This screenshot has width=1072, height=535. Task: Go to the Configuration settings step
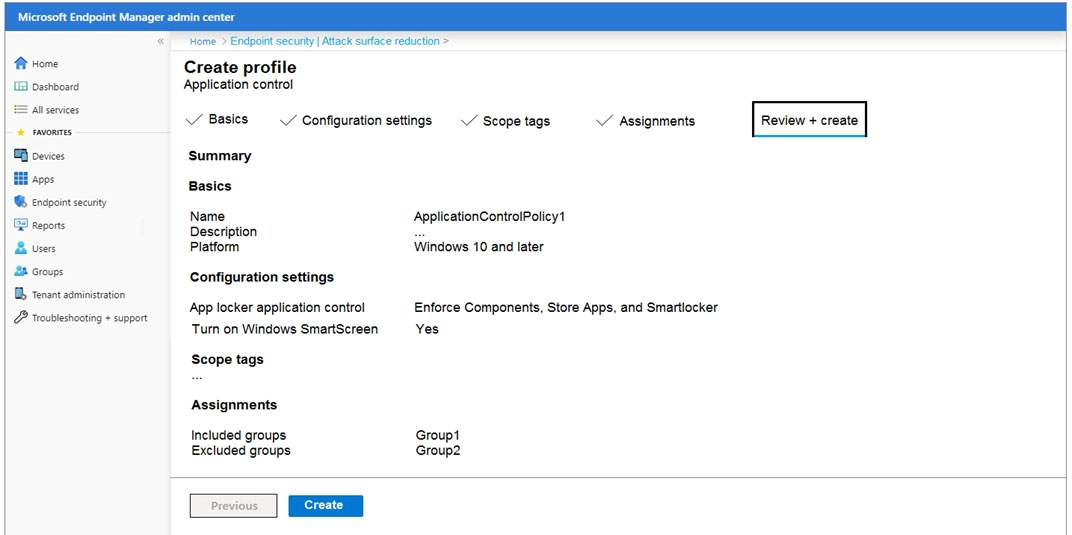click(x=356, y=120)
